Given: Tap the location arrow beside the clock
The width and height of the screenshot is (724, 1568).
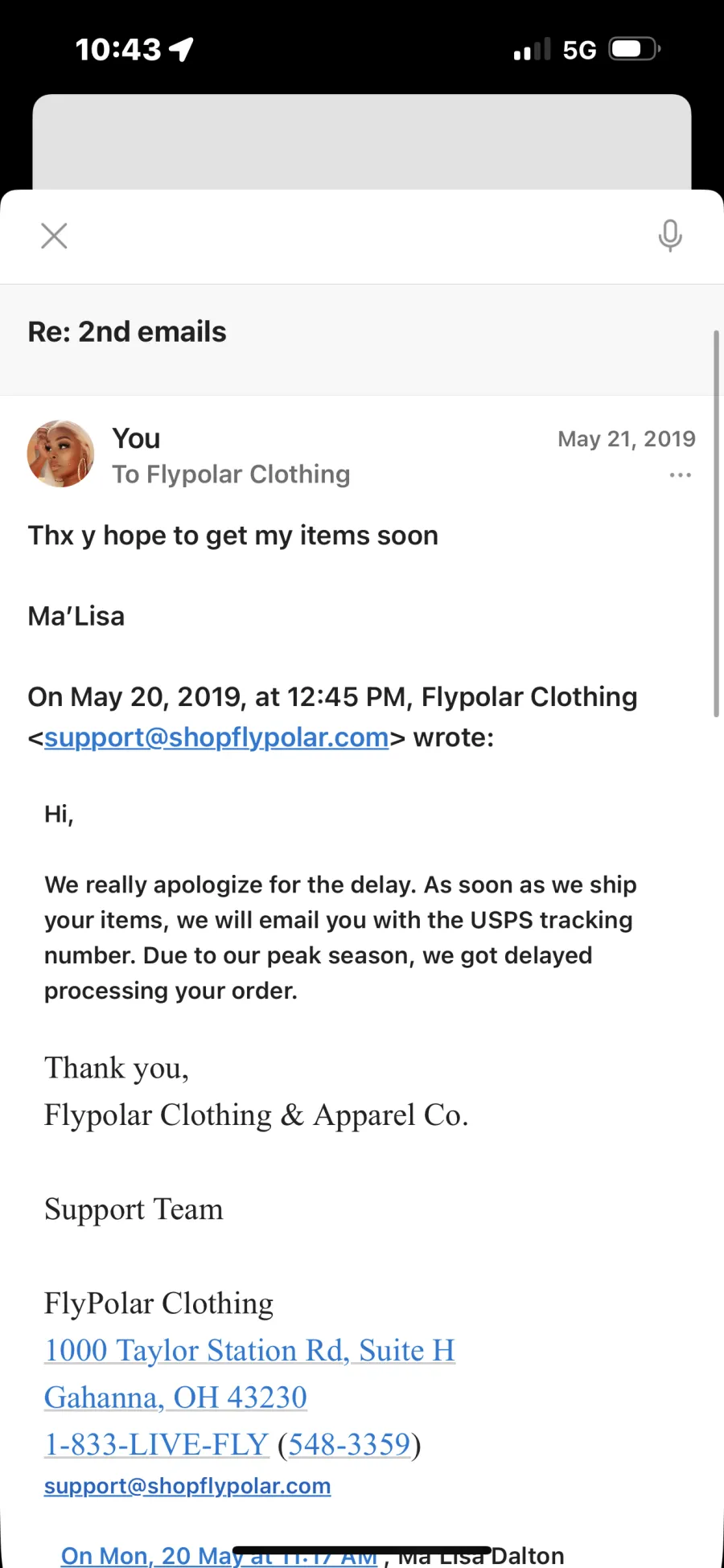Looking at the screenshot, I should point(182,50).
